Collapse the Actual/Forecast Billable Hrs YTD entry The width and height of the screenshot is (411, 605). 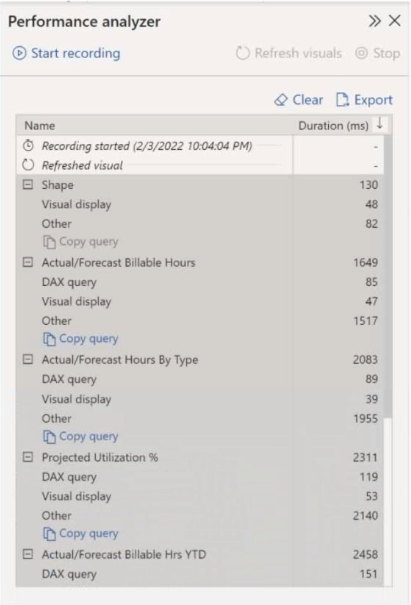(28, 554)
